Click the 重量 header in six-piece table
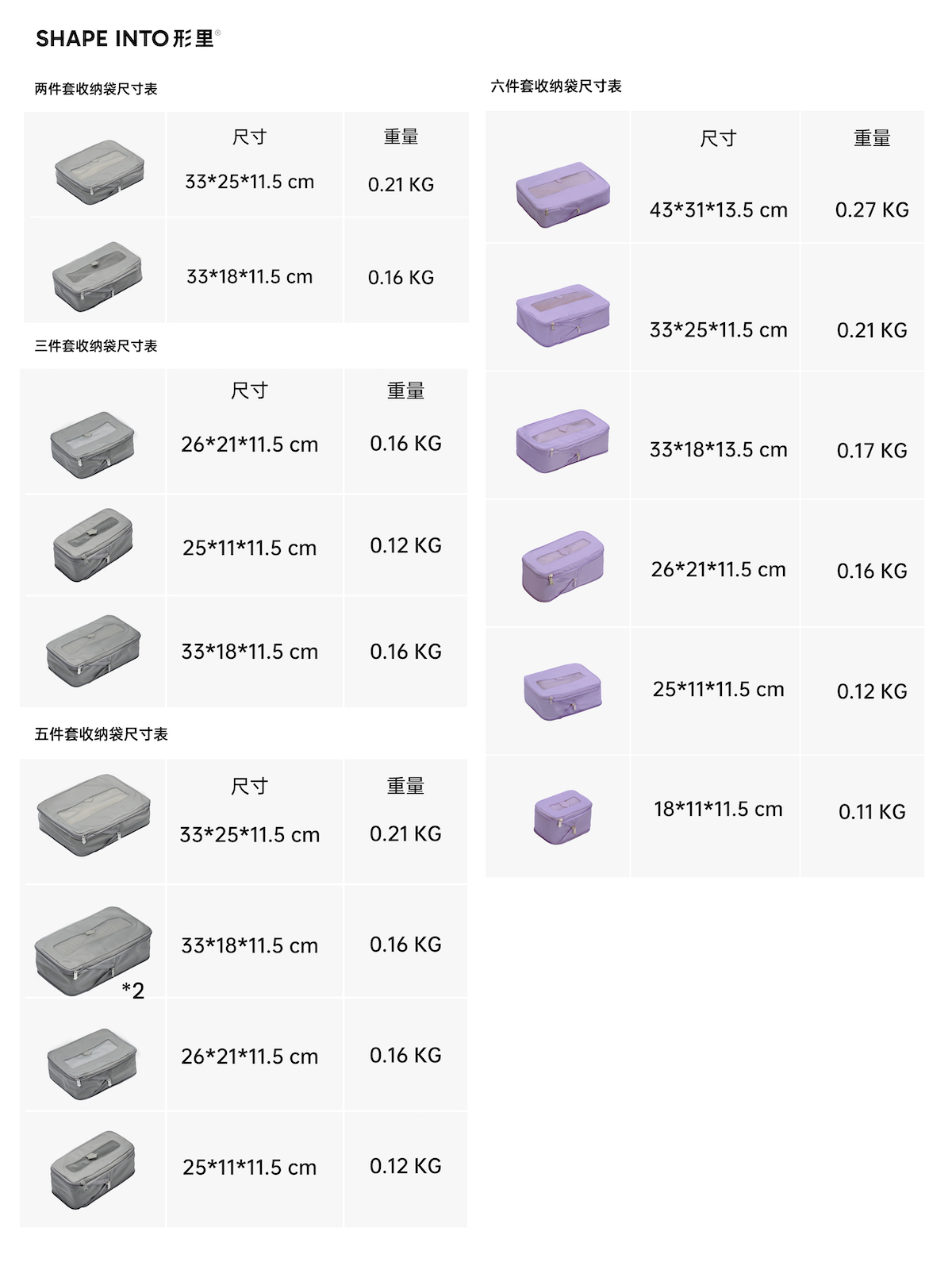This screenshot has height=1270, width=952. [x=872, y=139]
